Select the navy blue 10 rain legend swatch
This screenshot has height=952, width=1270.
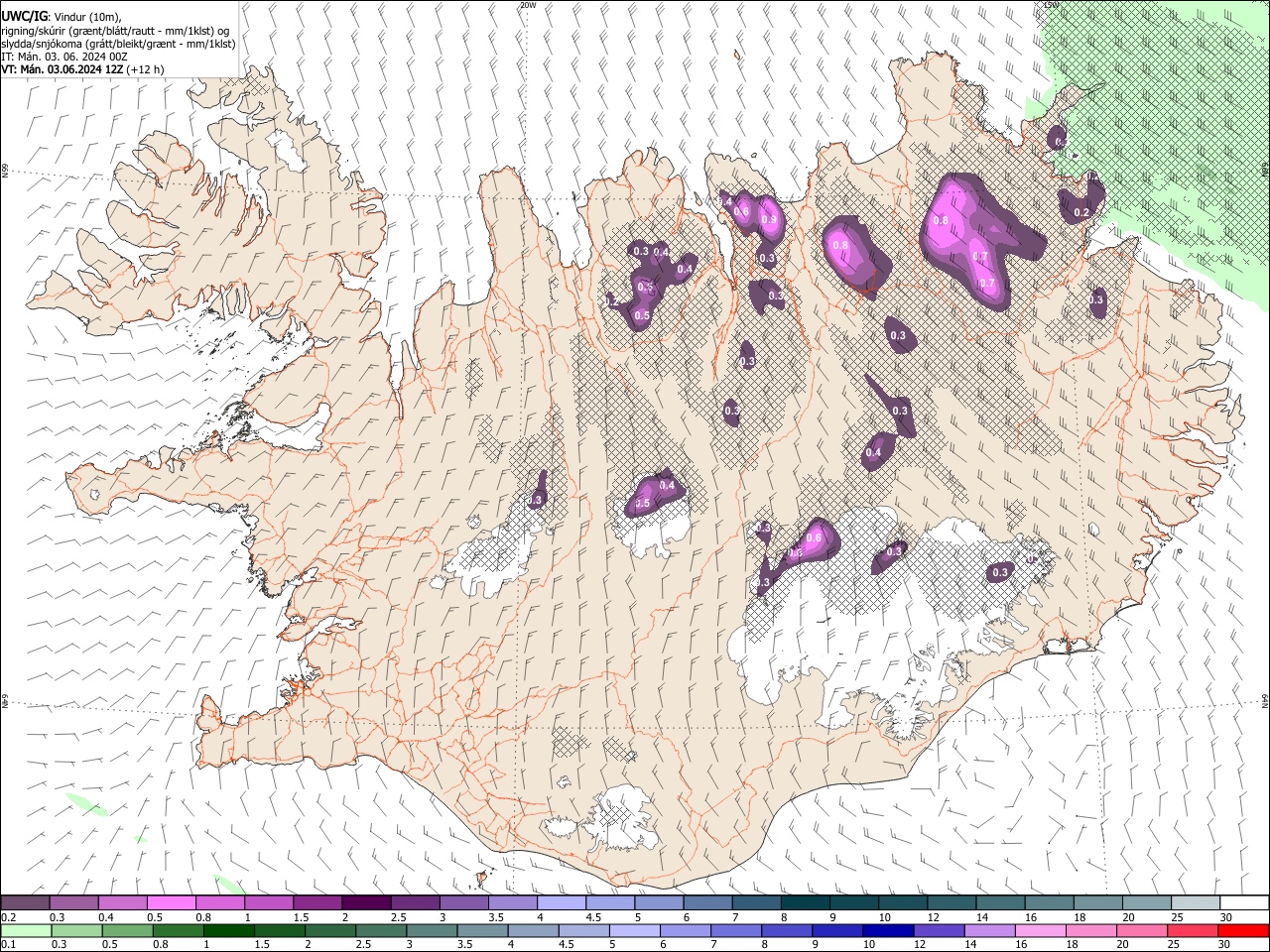[888, 931]
